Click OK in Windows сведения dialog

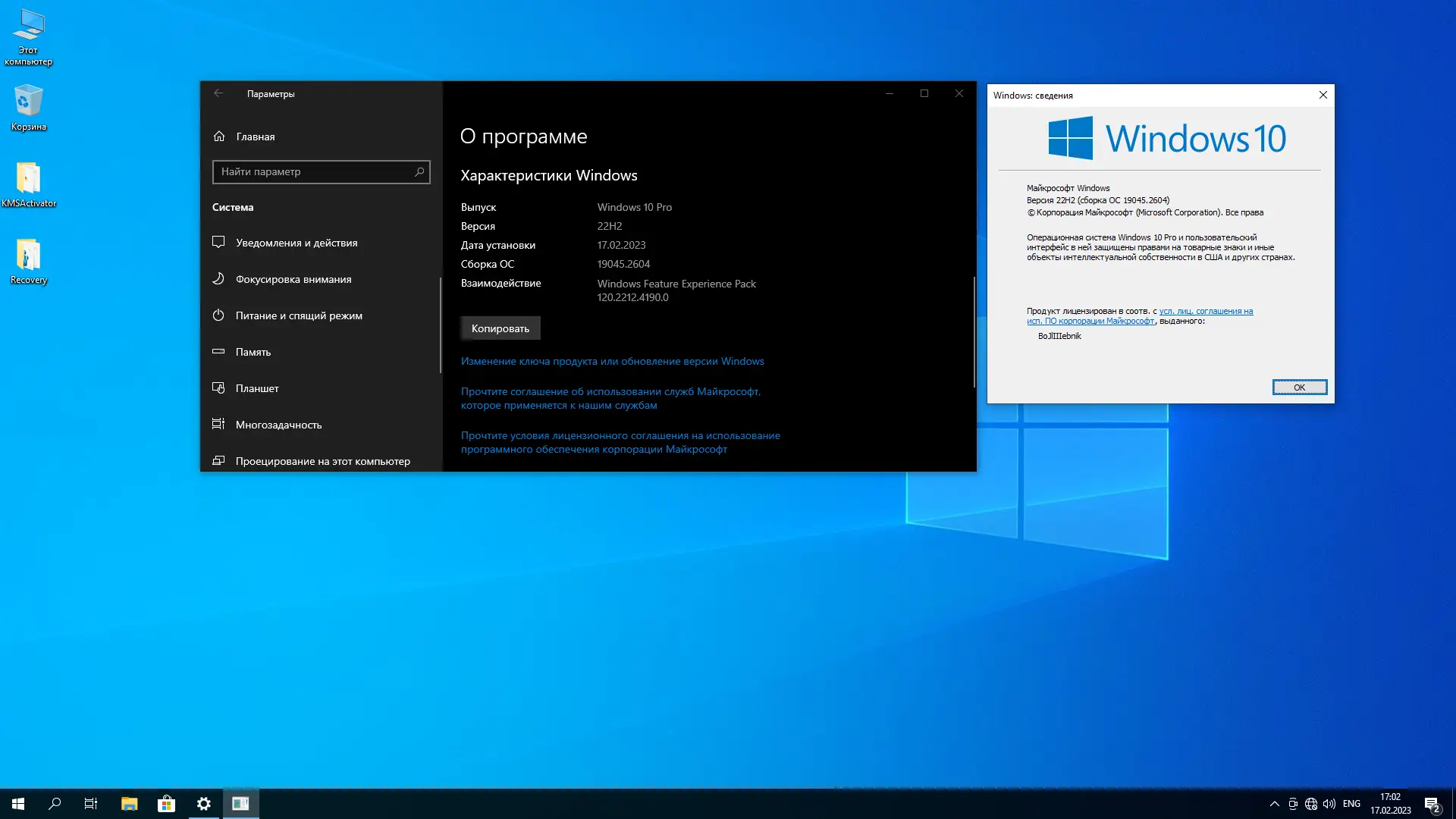click(x=1299, y=388)
